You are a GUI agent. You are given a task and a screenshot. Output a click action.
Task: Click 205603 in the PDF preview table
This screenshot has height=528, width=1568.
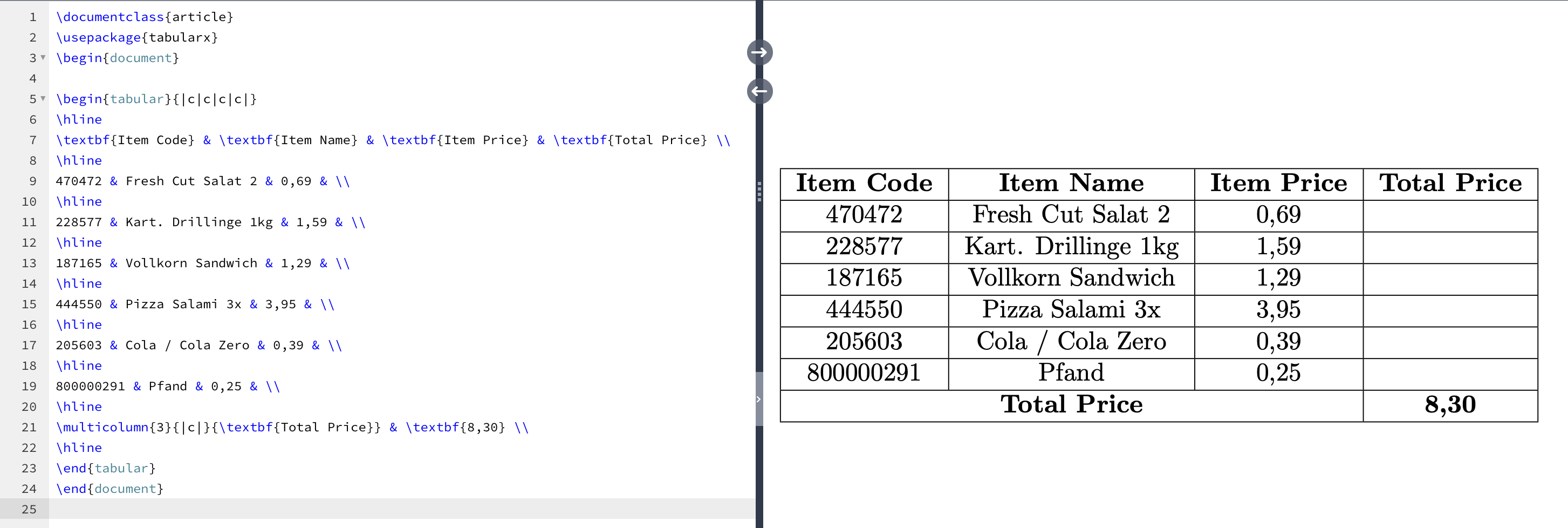pos(864,341)
